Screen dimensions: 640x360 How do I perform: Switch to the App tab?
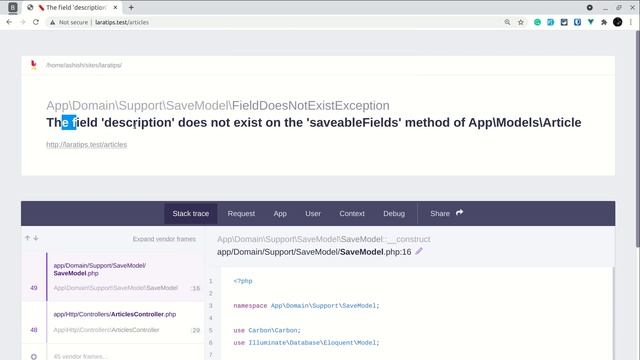pyautogui.click(x=280, y=213)
